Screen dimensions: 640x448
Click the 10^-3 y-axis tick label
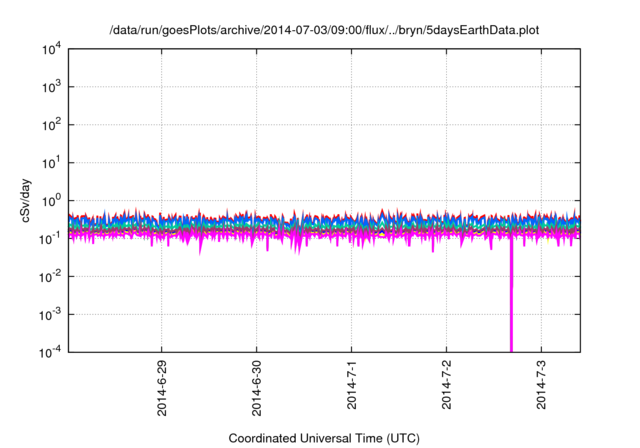tap(53, 314)
